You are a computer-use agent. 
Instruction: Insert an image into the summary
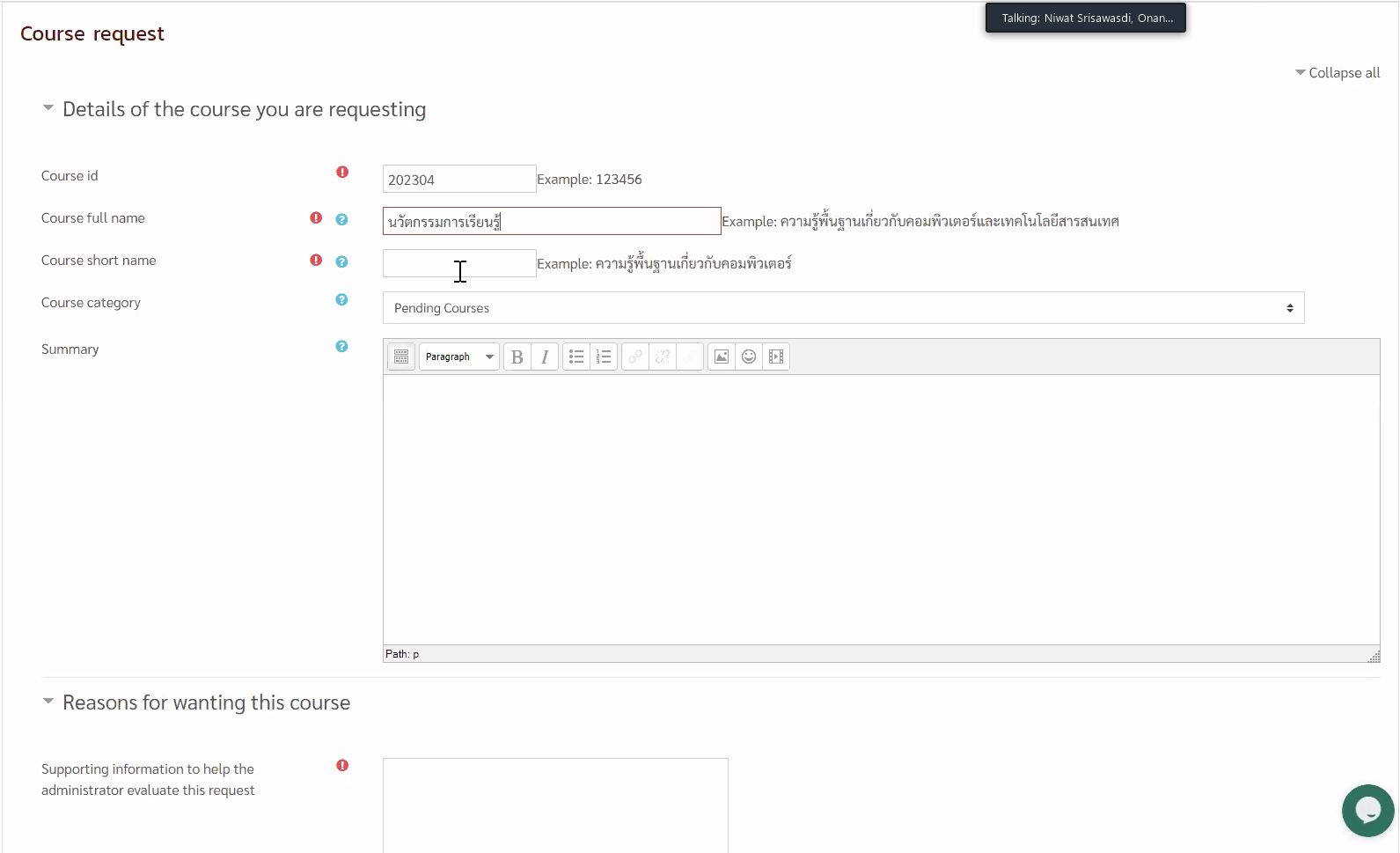(722, 357)
